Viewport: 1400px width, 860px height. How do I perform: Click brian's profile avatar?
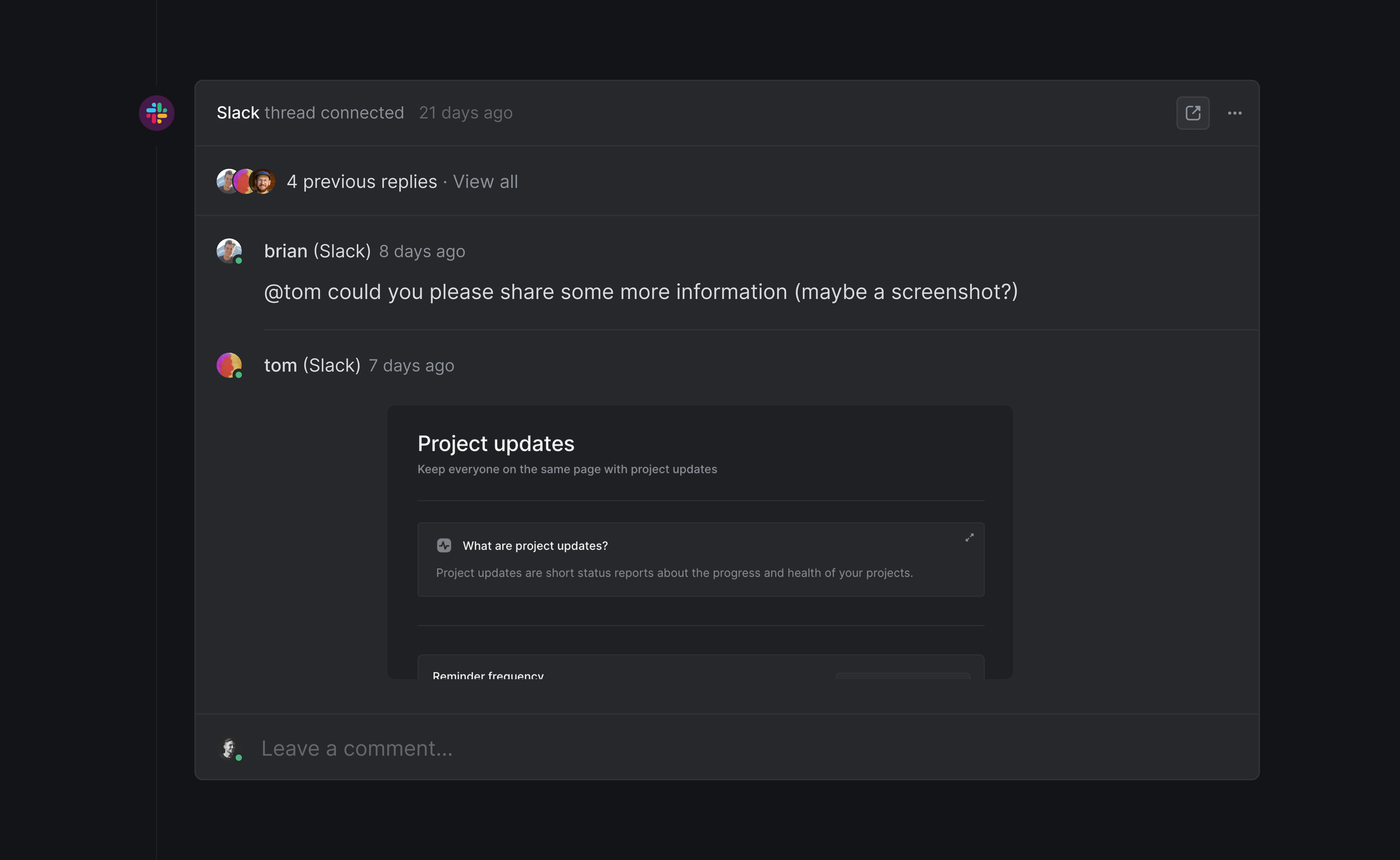tap(229, 251)
